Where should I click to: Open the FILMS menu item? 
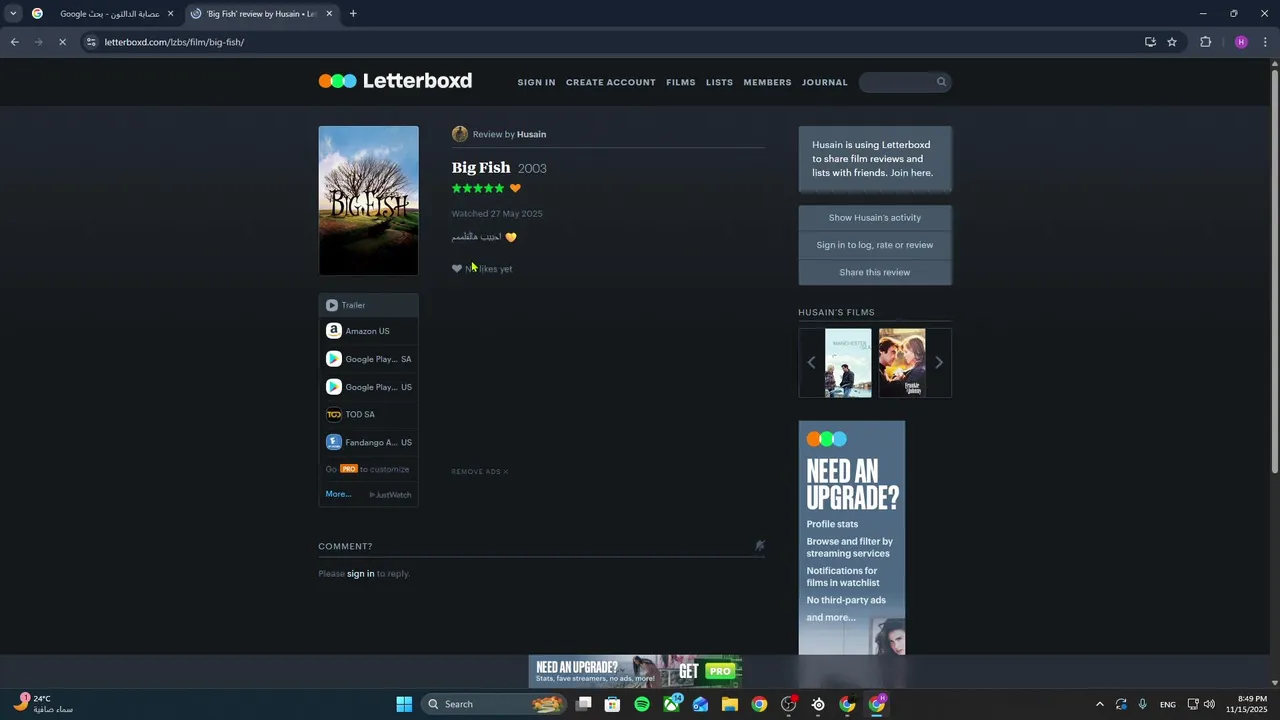[x=681, y=82]
